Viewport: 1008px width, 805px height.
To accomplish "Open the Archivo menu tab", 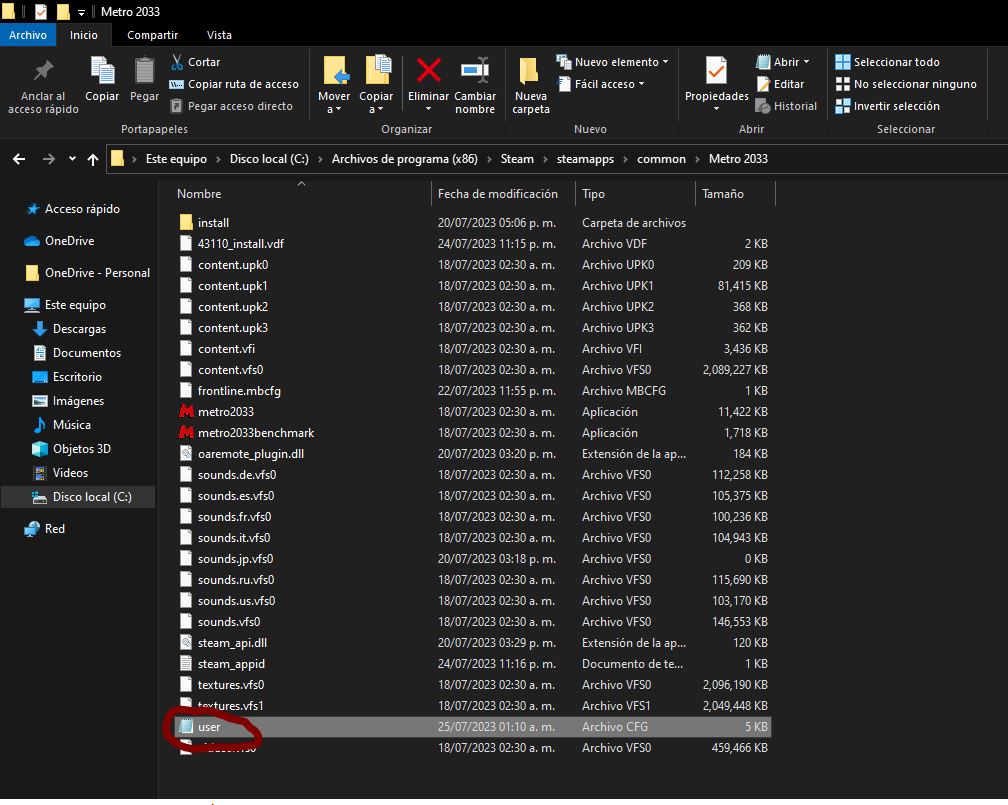I will 28,35.
